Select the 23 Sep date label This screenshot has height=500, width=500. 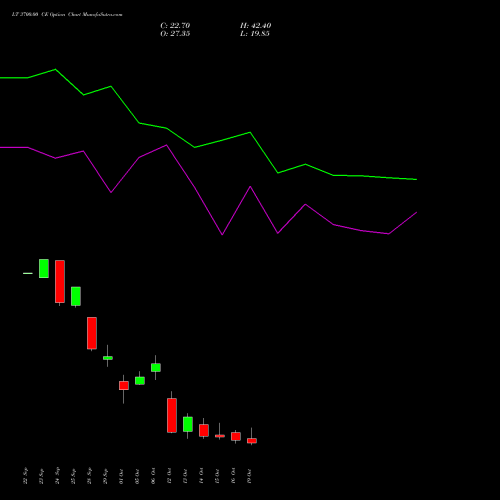tap(41, 476)
